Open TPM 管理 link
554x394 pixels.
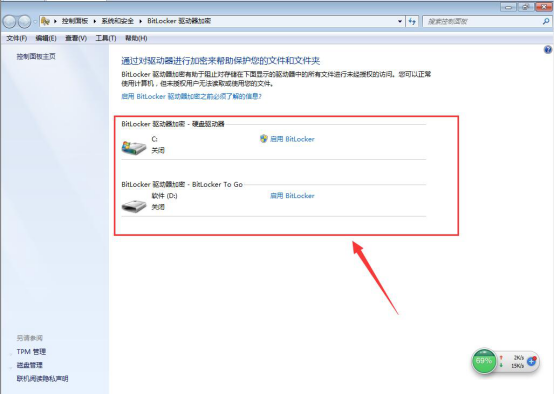point(31,352)
